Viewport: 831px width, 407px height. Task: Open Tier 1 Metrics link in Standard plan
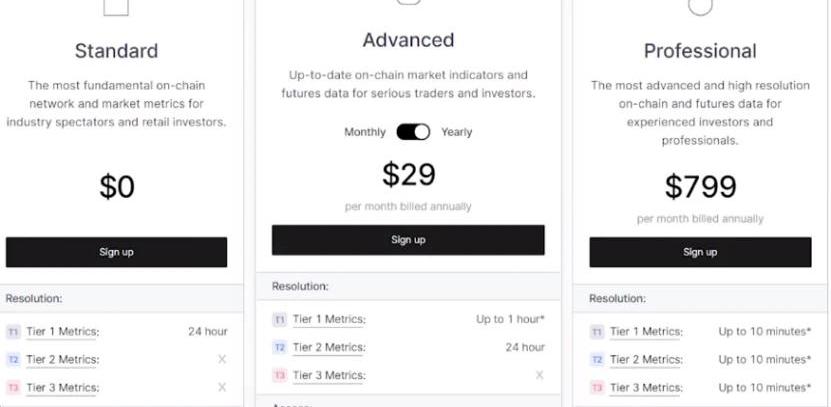point(63,332)
